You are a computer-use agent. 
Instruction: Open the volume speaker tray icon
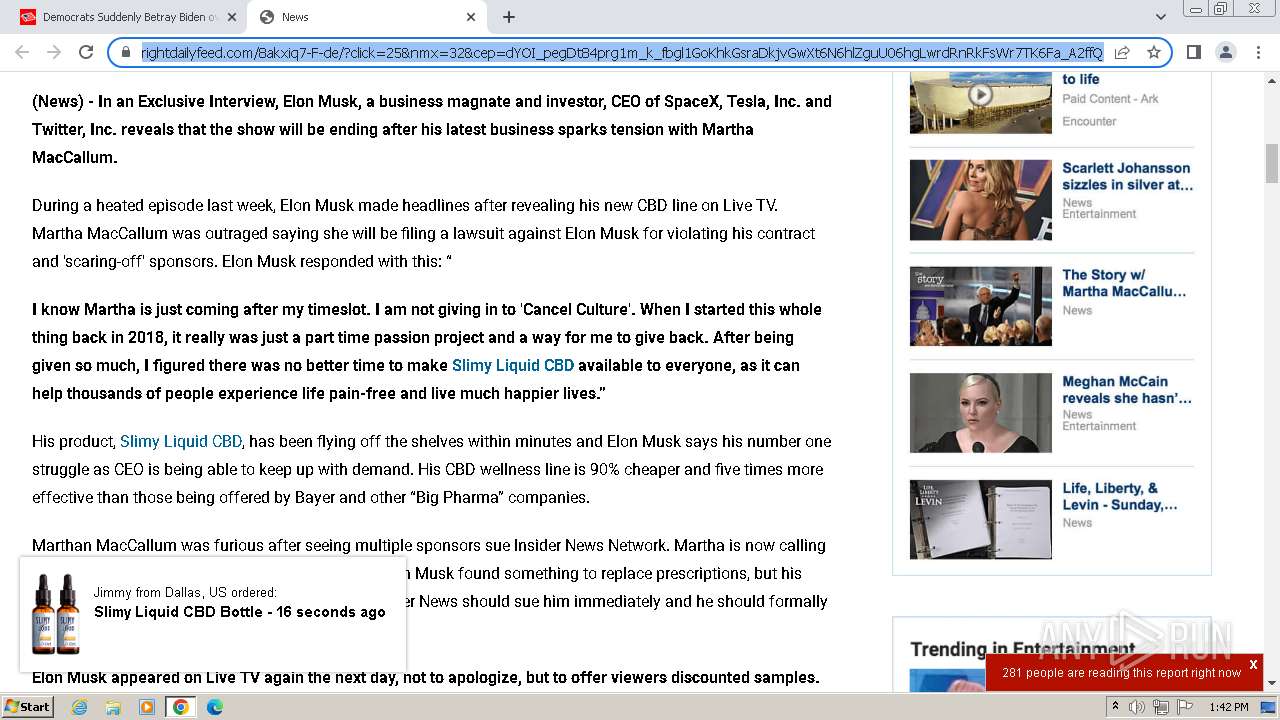click(x=1137, y=707)
